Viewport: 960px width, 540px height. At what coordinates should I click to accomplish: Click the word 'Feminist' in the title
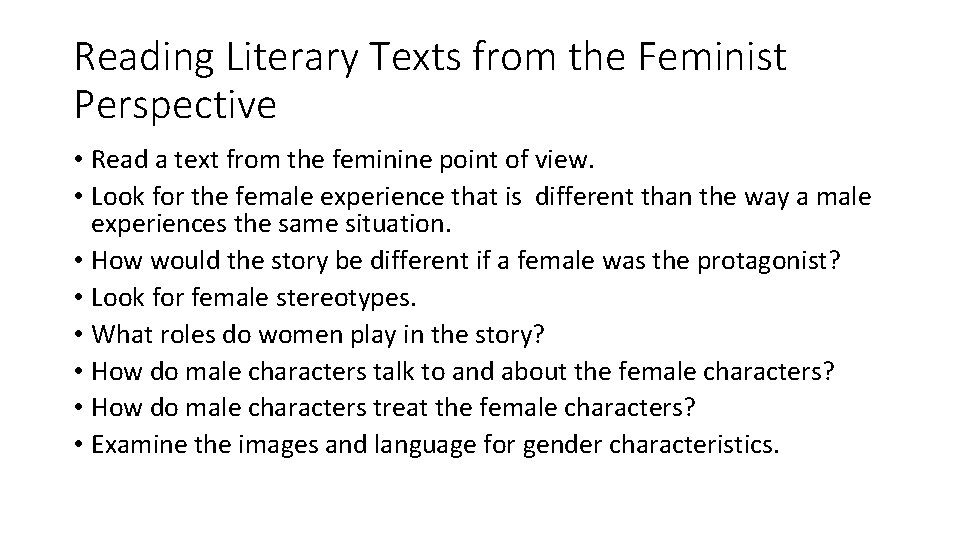712,56
